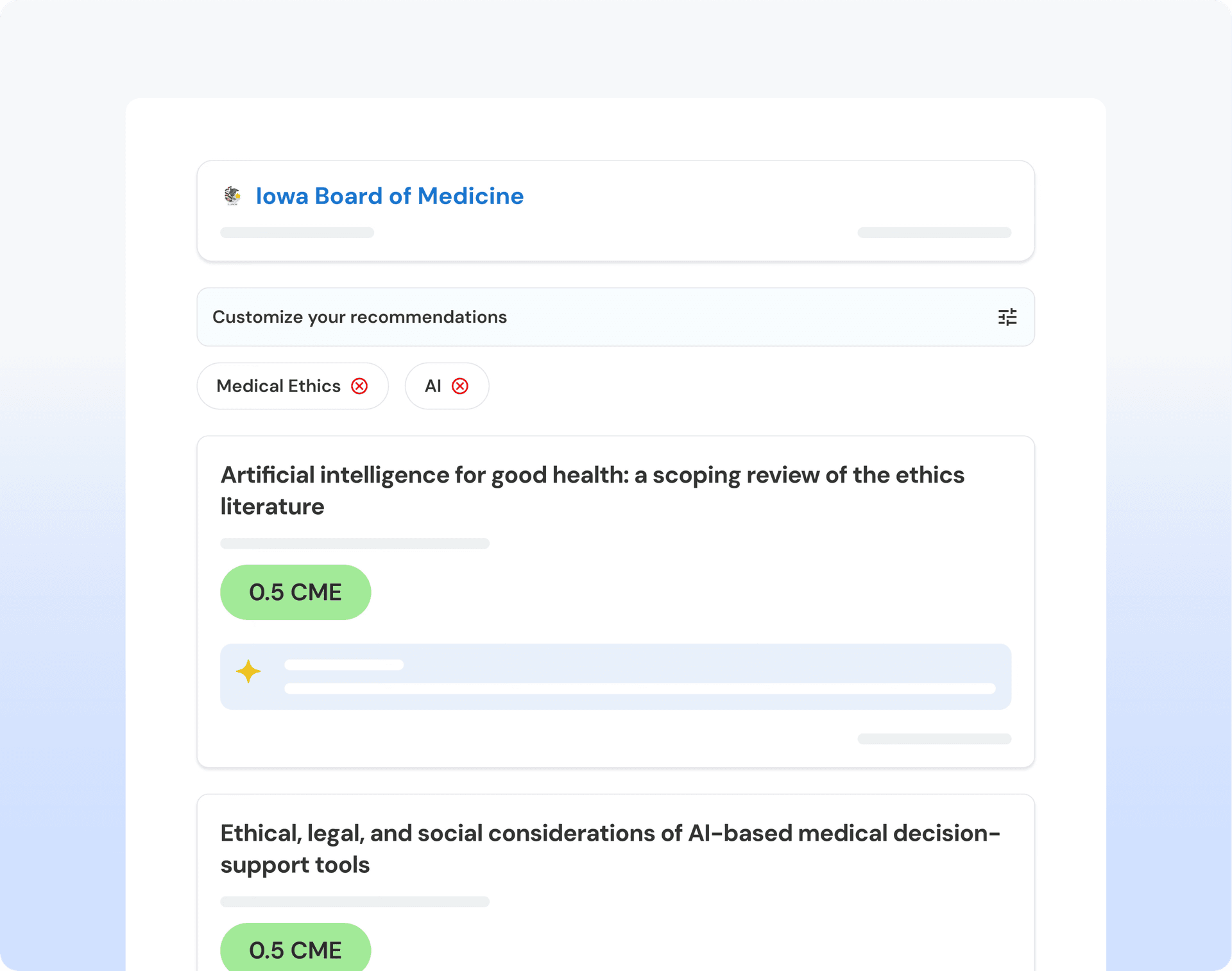Select the AI chip label
Image resolution: width=1232 pixels, height=971 pixels.
tap(433, 386)
